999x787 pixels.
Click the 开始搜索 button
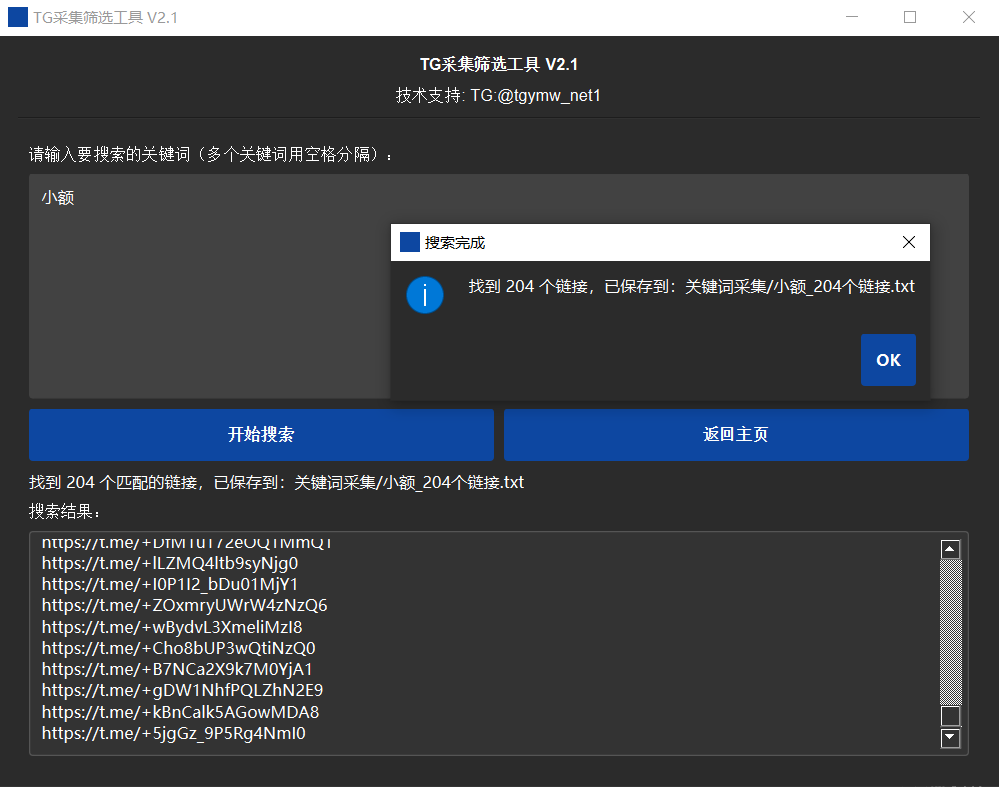[261, 435]
